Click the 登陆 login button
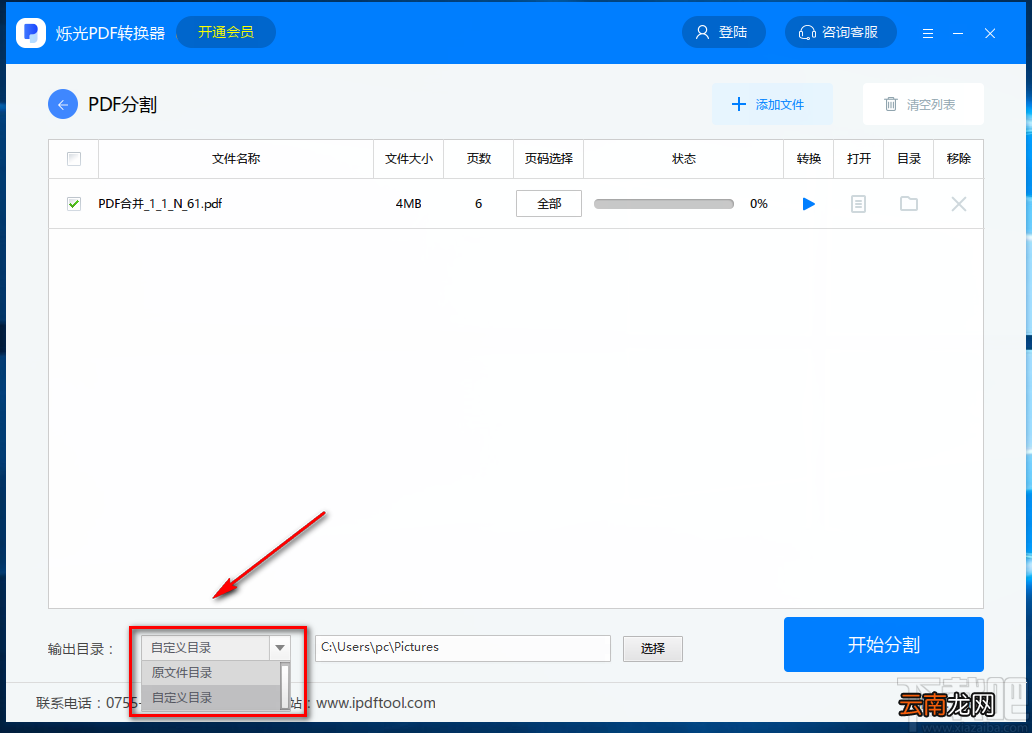Viewport: 1032px width, 733px height. 723,32
